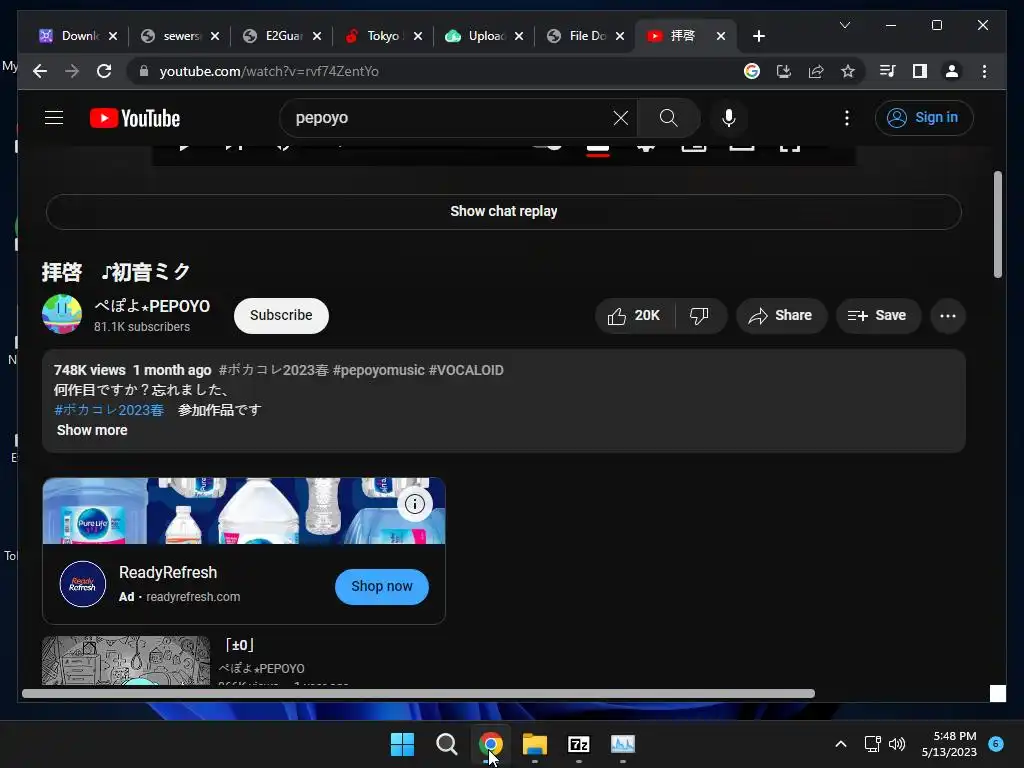1024x768 pixels.
Task: Open the clock and date panel
Action: pos(949,744)
